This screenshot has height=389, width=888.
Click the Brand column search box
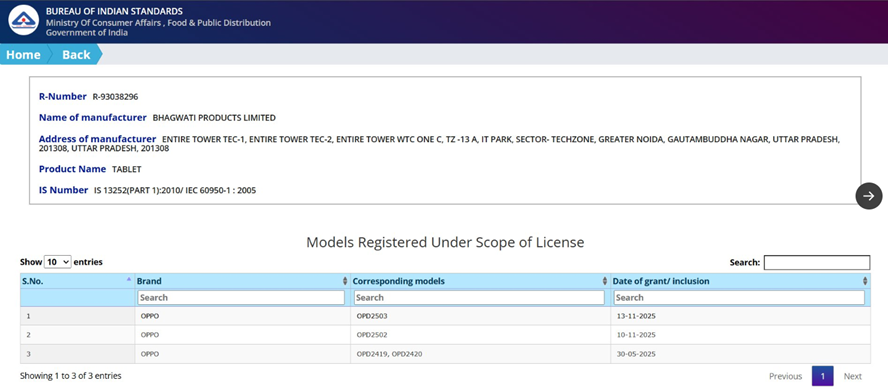[241, 297]
